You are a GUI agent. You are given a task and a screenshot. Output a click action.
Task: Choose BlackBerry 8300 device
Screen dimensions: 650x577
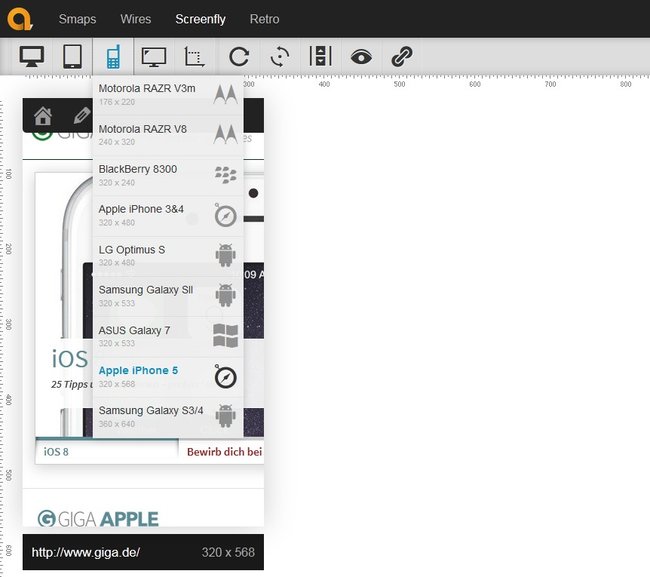[168, 175]
